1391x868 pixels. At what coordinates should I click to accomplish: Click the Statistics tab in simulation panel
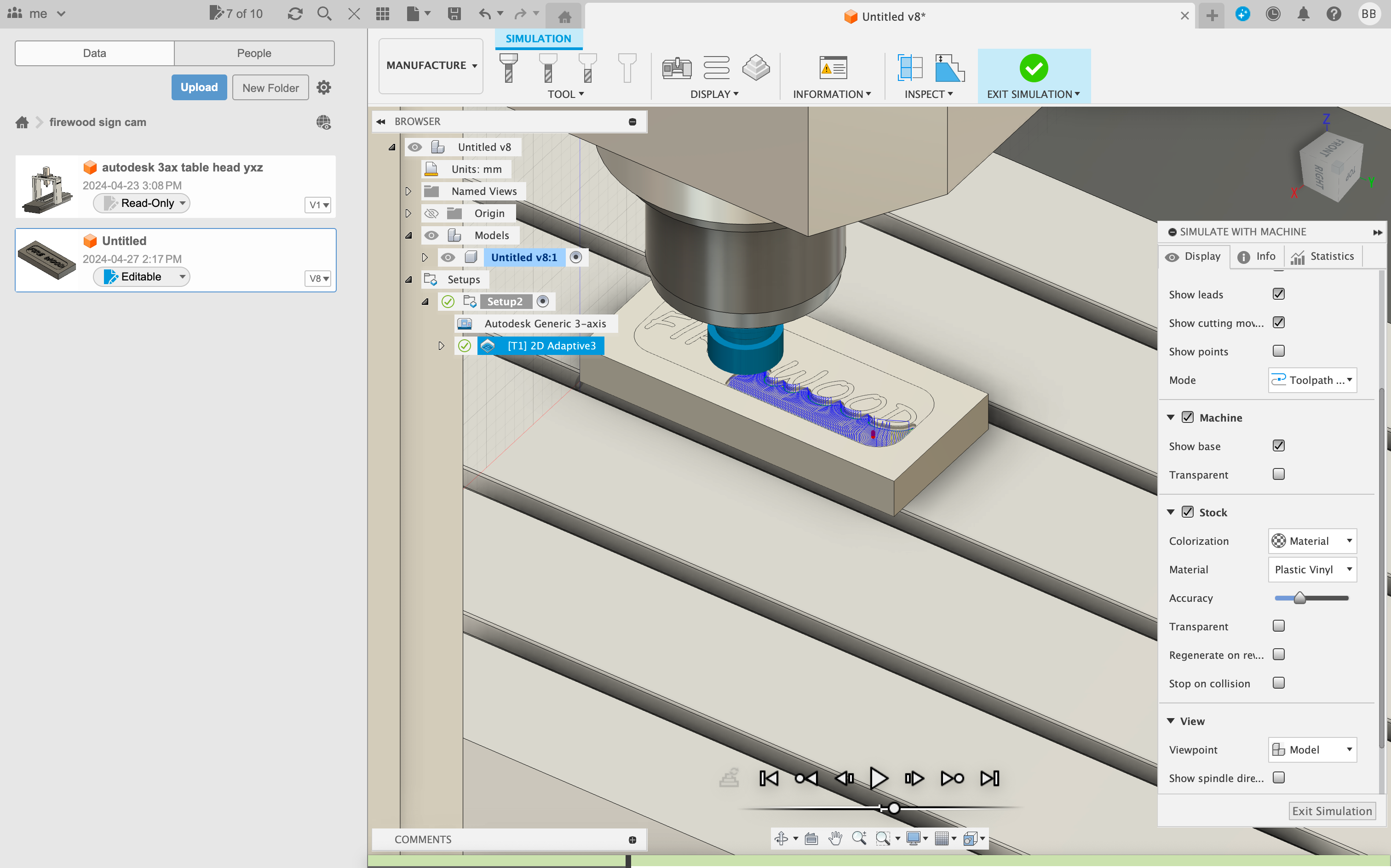1322,256
